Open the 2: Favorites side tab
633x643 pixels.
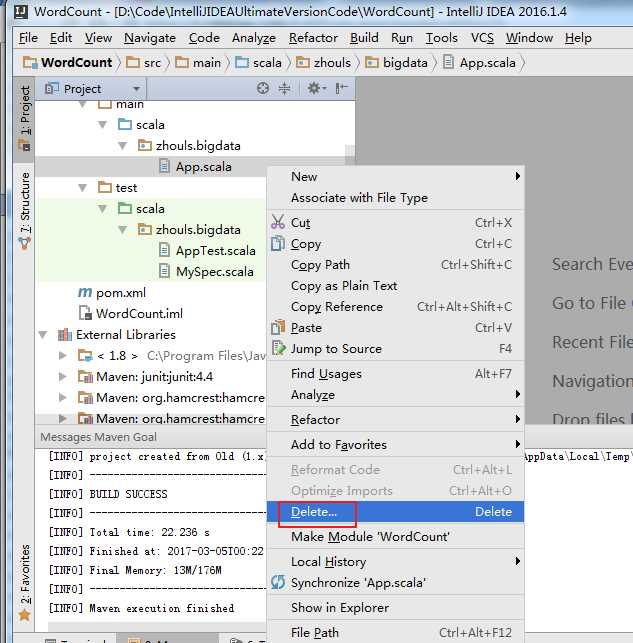click(24, 581)
